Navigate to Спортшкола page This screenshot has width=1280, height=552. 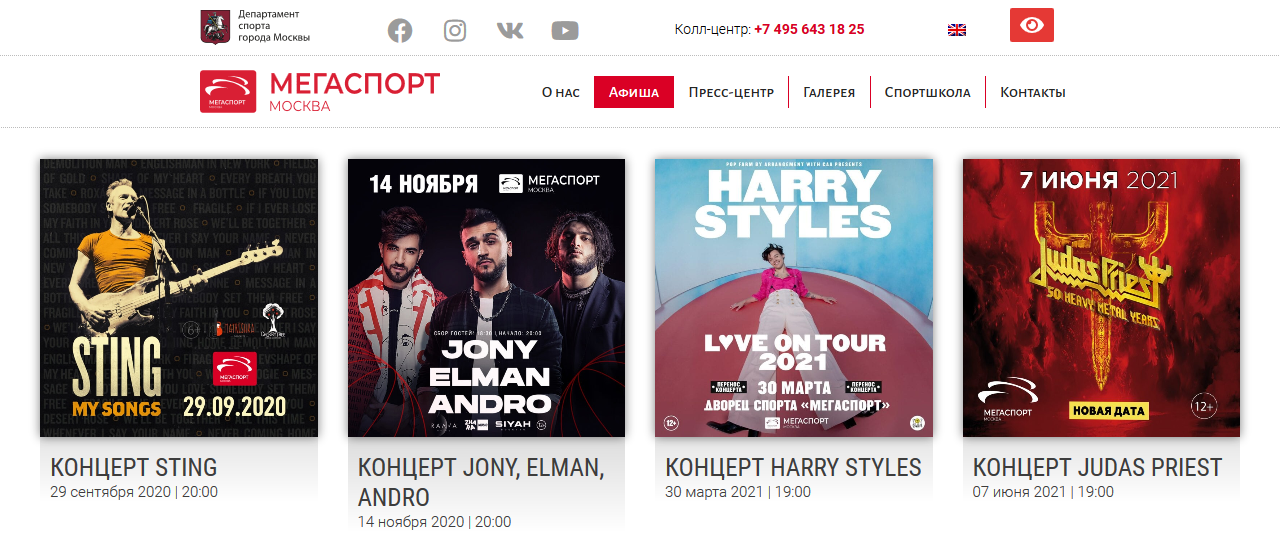click(x=927, y=92)
